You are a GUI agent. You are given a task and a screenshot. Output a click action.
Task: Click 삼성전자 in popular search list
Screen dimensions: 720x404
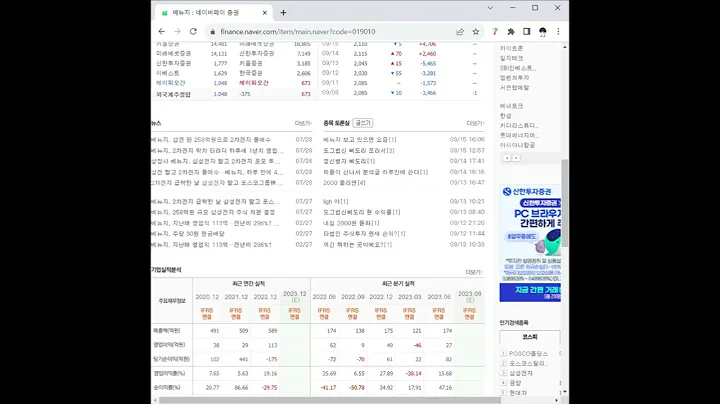[x=521, y=373]
